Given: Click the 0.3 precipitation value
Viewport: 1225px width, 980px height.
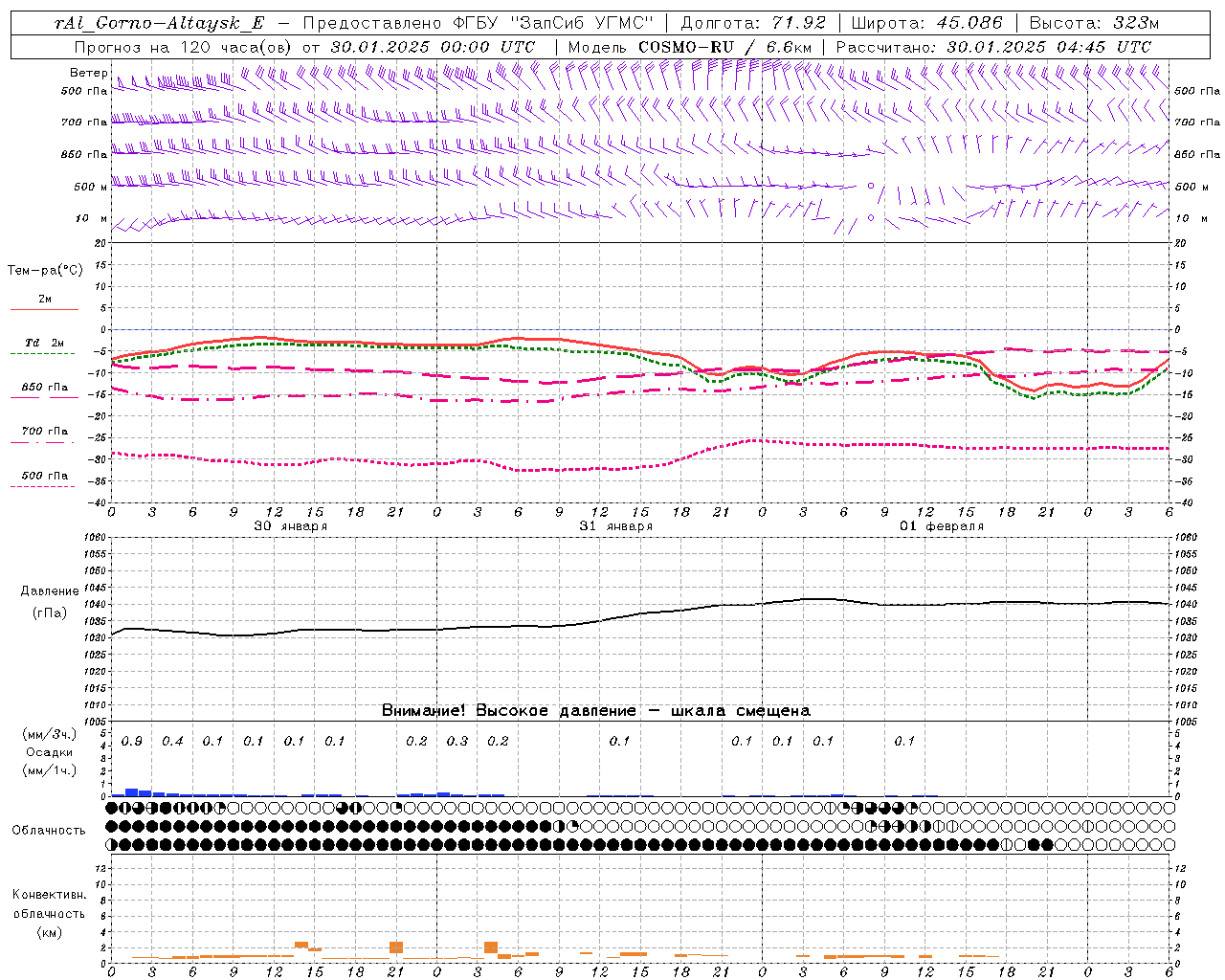Looking at the screenshot, I should click(x=457, y=741).
